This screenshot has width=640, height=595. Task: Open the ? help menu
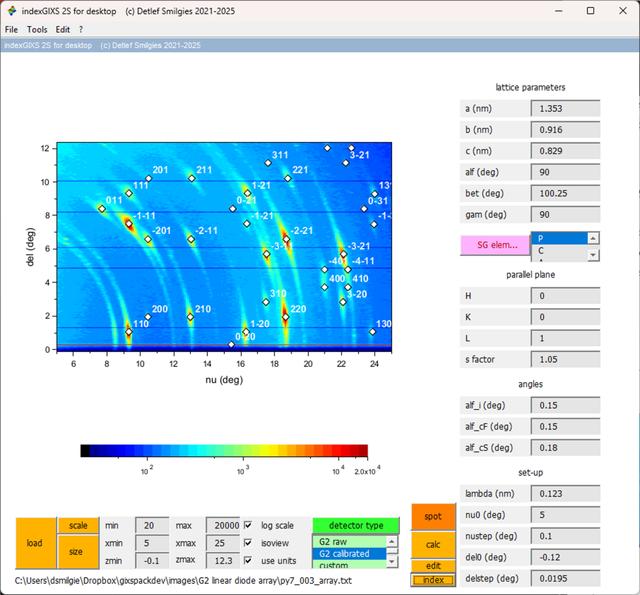point(81,29)
